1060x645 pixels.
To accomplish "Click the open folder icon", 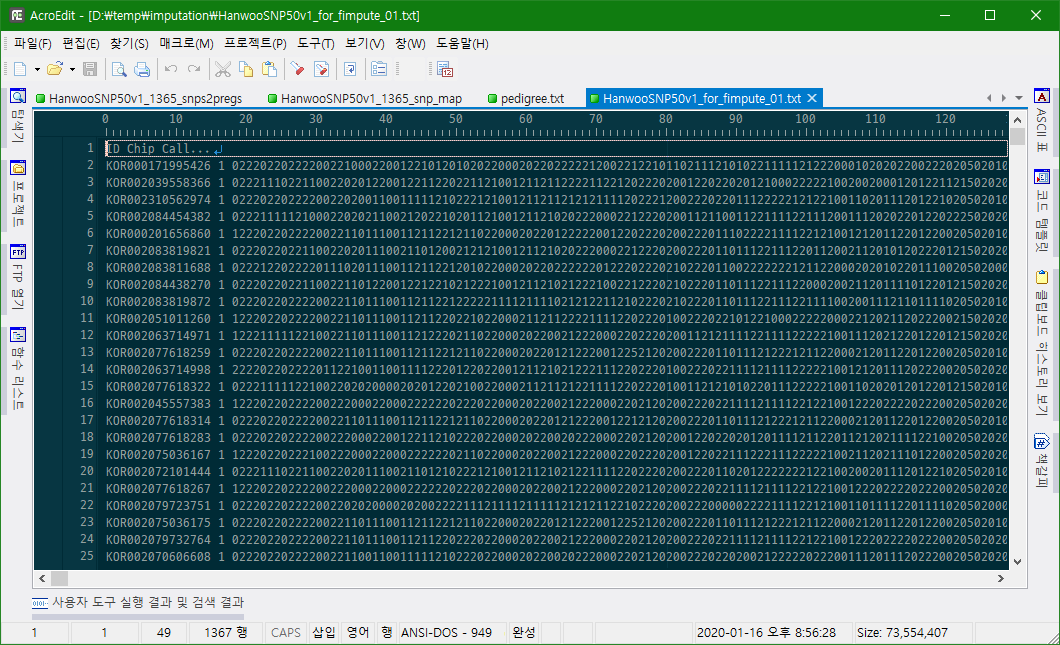I will (x=55, y=69).
